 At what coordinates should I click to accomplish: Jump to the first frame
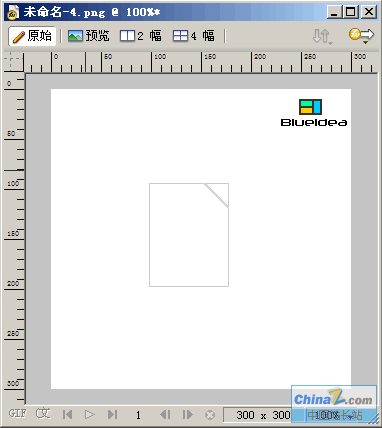67,415
